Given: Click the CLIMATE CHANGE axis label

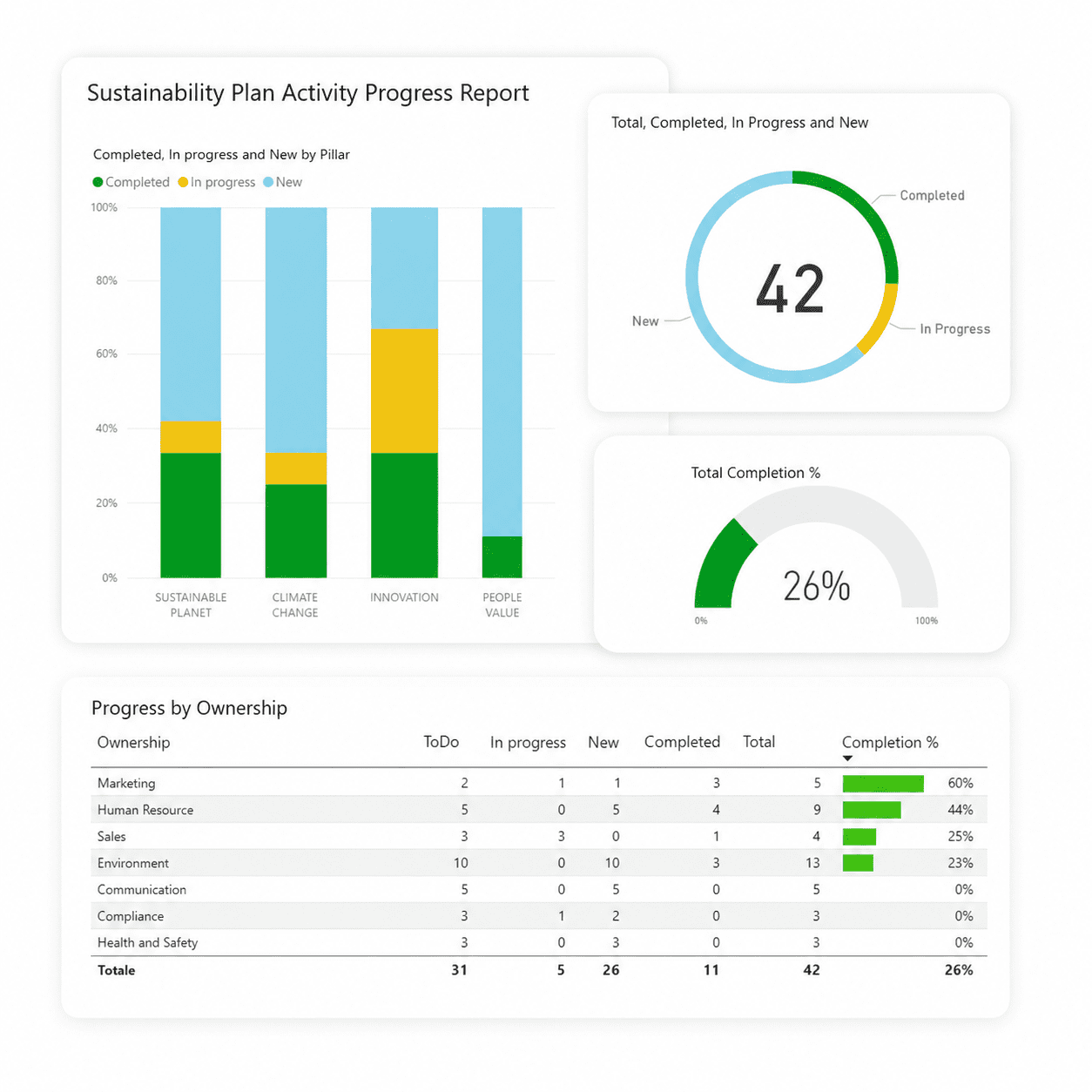Looking at the screenshot, I should 295,605.
